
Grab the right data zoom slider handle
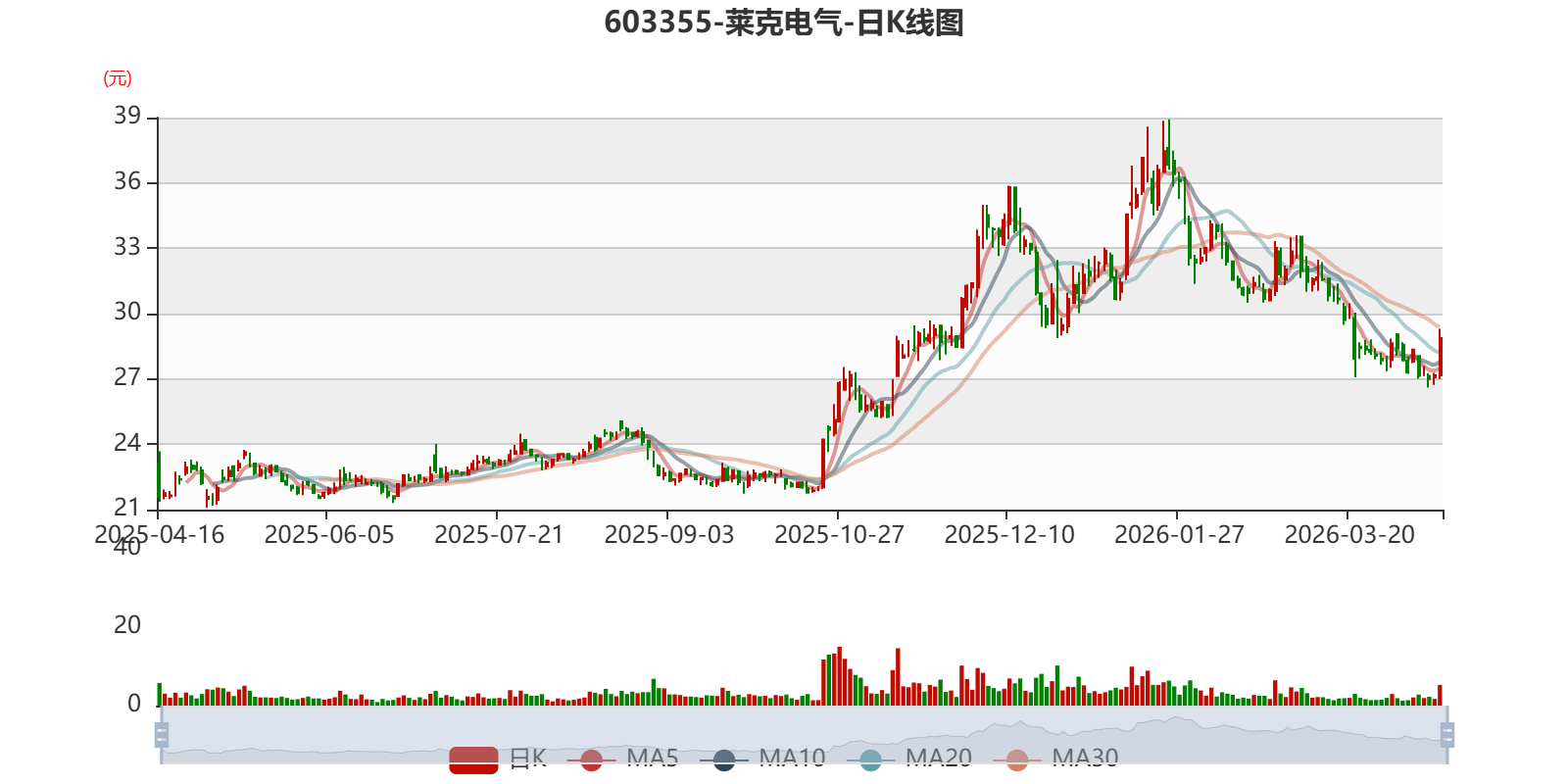(1446, 734)
